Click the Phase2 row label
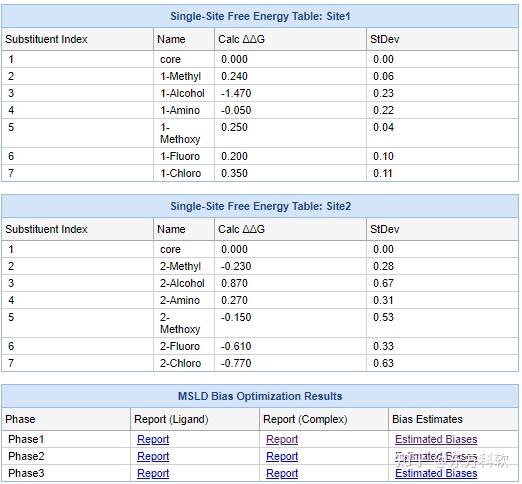This screenshot has height=484, width=522. coord(26,456)
